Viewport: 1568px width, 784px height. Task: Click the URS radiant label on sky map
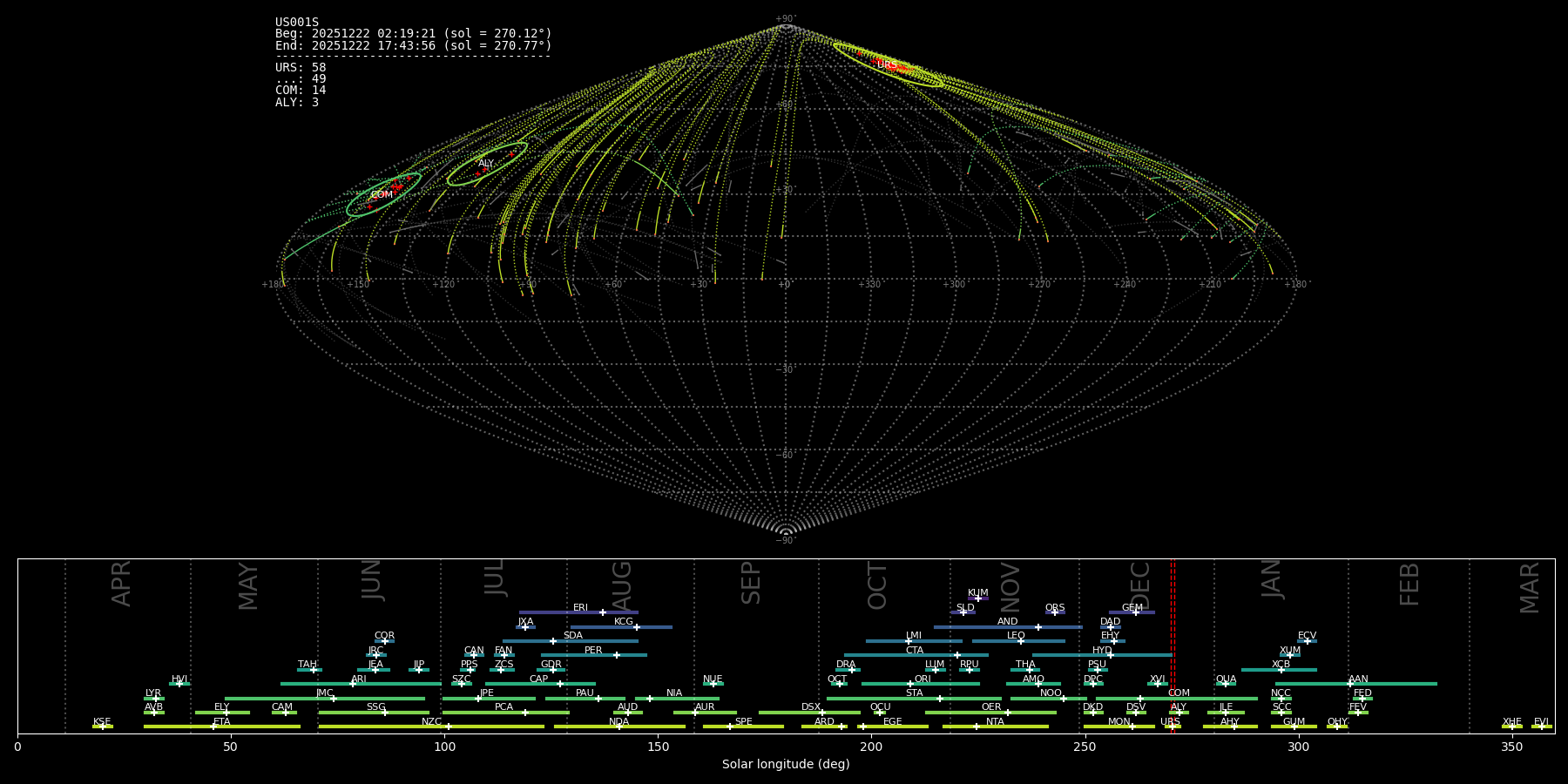886,65
